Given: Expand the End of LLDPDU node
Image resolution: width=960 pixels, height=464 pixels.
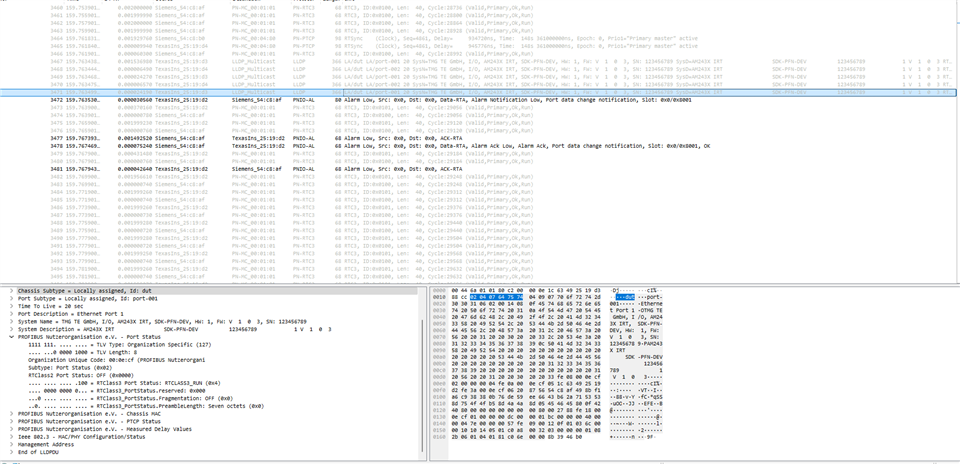Looking at the screenshot, I should [x=12, y=452].
